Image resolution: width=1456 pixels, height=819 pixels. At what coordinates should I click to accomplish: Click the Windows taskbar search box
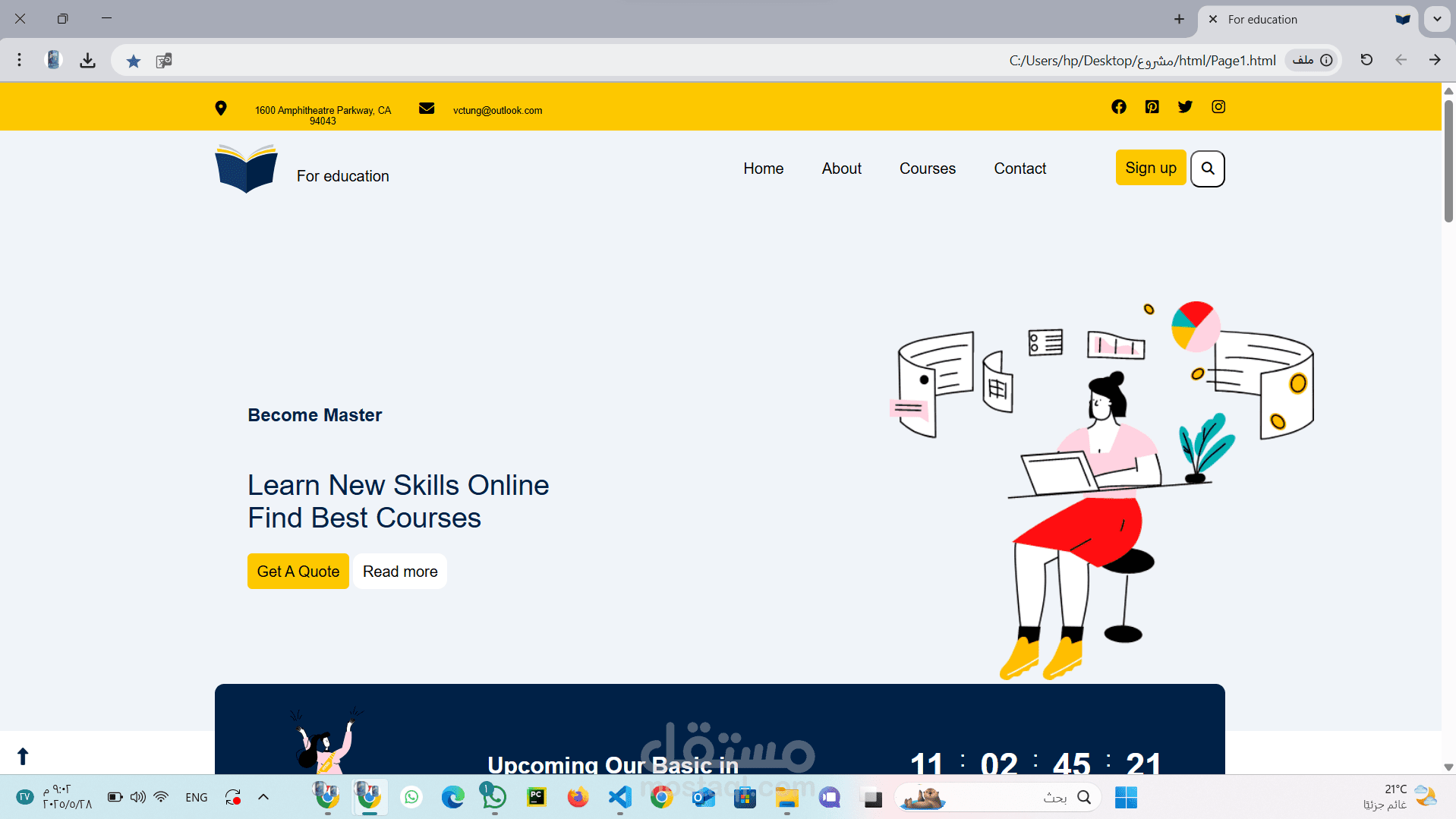coord(998,797)
